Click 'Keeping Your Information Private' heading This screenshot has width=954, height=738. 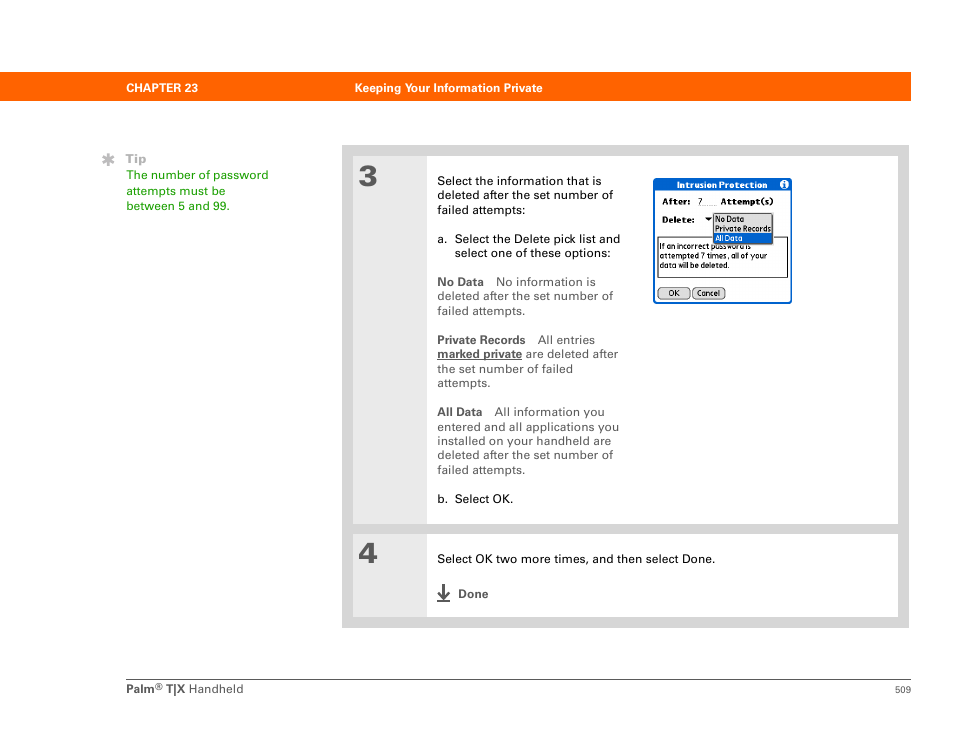448,88
